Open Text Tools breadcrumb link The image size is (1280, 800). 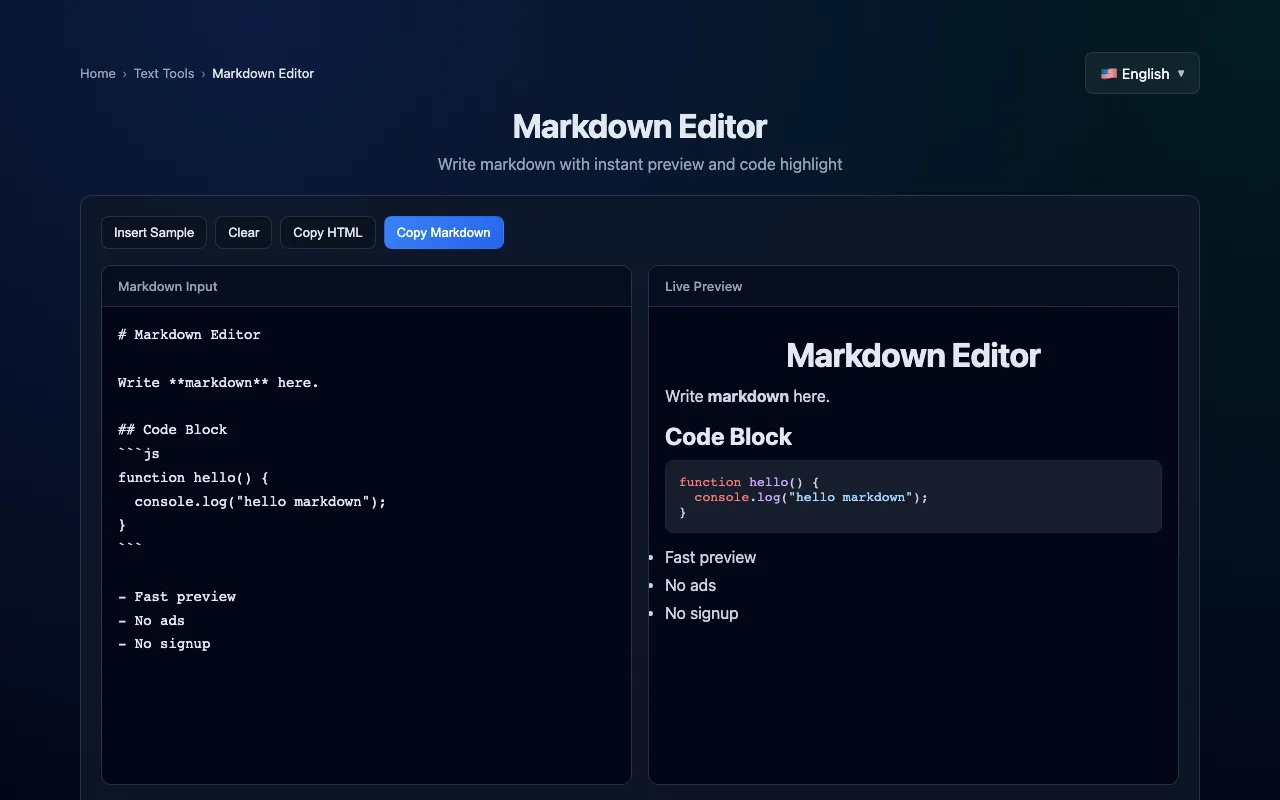164,73
